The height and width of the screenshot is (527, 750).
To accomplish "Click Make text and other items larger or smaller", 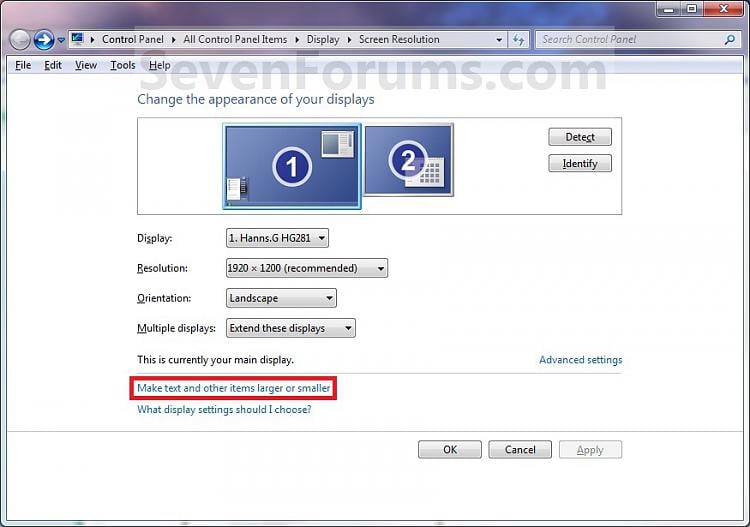I will (x=233, y=388).
